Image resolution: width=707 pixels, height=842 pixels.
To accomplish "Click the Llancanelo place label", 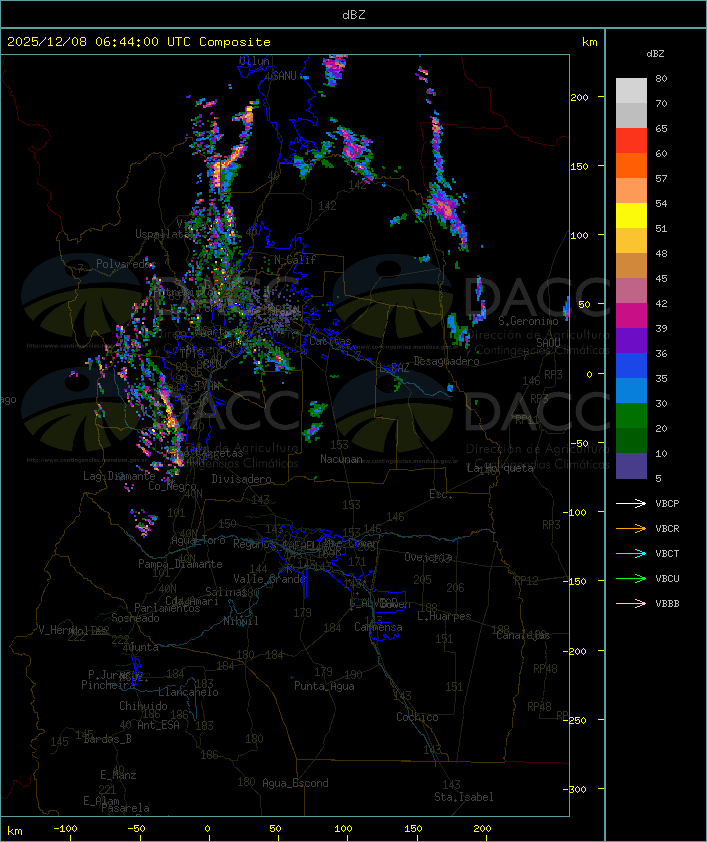I will pyautogui.click(x=188, y=692).
